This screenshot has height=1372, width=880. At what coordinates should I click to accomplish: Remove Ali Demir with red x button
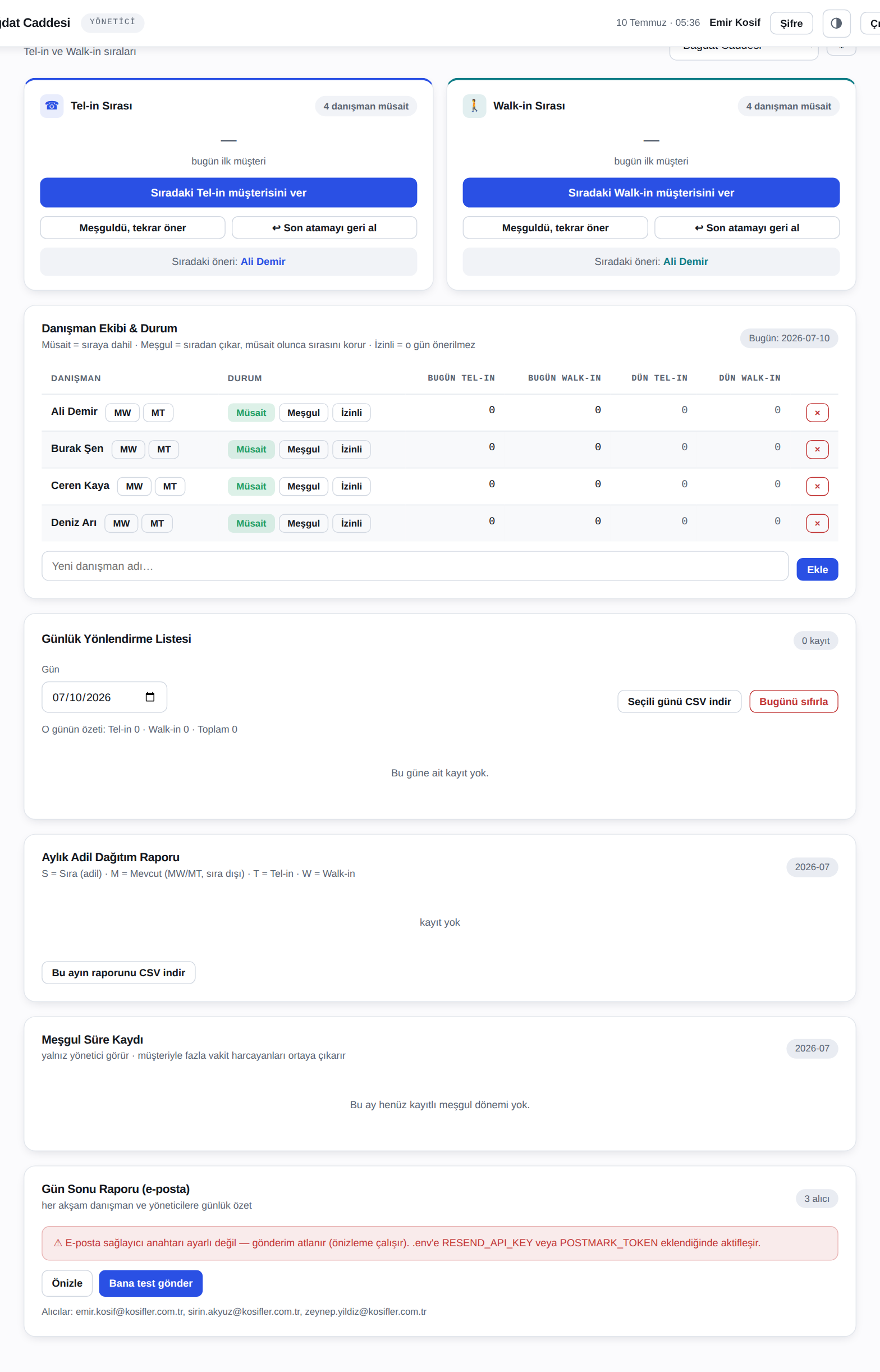pos(817,413)
